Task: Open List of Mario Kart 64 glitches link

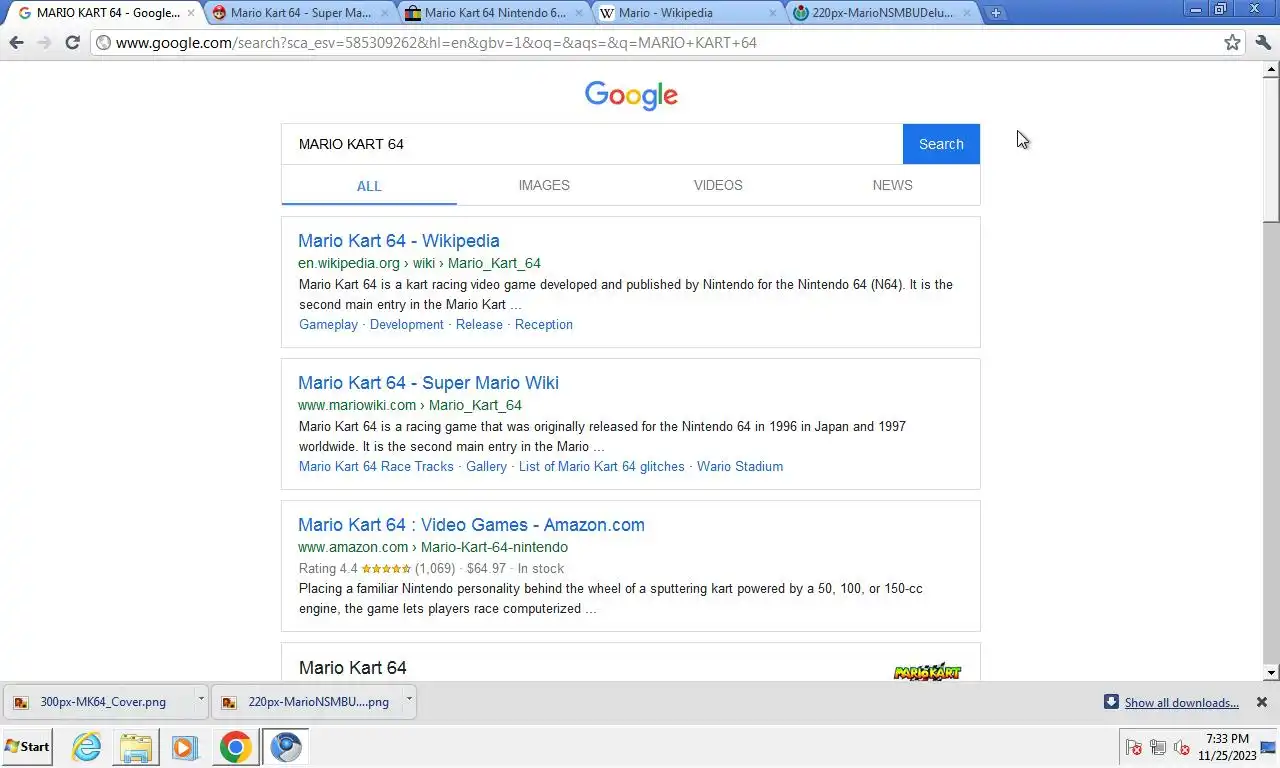Action: point(602,466)
